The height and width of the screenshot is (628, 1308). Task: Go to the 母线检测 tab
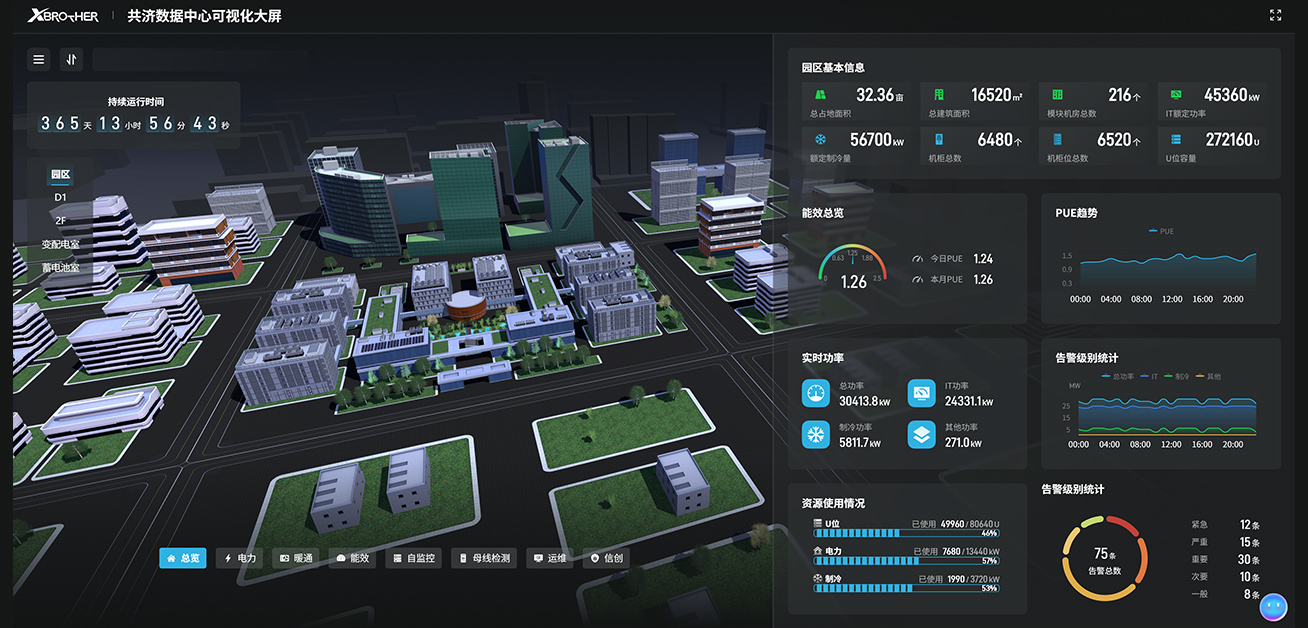tap(485, 558)
